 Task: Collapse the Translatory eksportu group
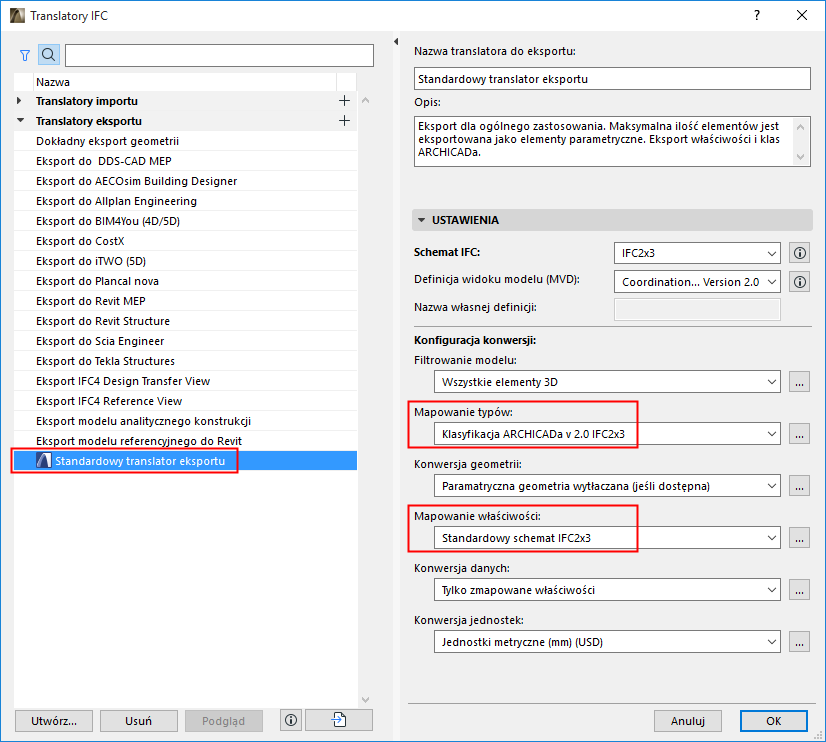(x=20, y=121)
